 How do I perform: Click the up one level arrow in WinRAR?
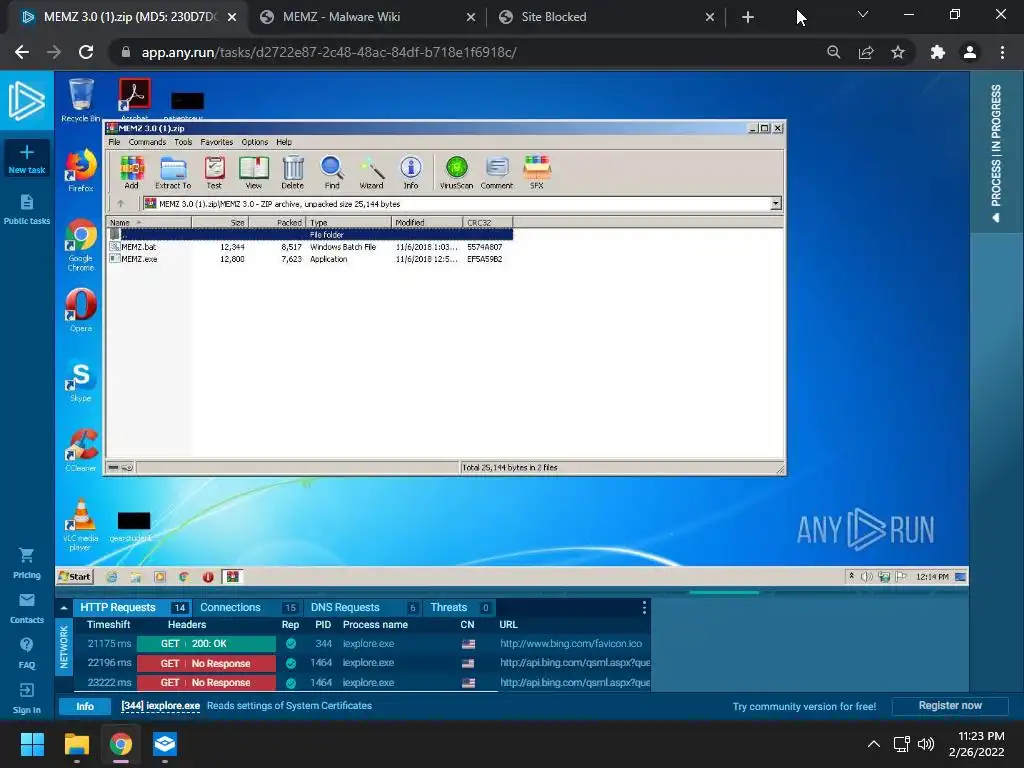[x=121, y=204]
